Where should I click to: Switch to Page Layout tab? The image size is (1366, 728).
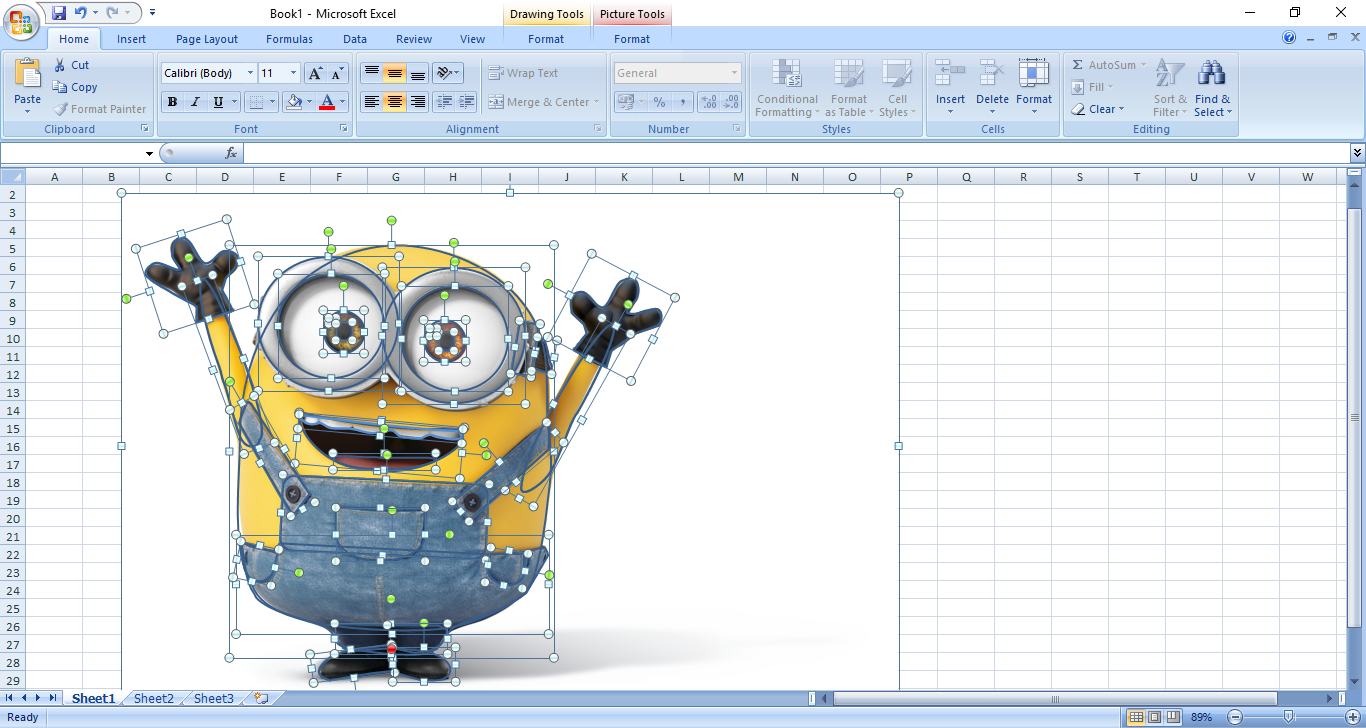pyautogui.click(x=207, y=39)
